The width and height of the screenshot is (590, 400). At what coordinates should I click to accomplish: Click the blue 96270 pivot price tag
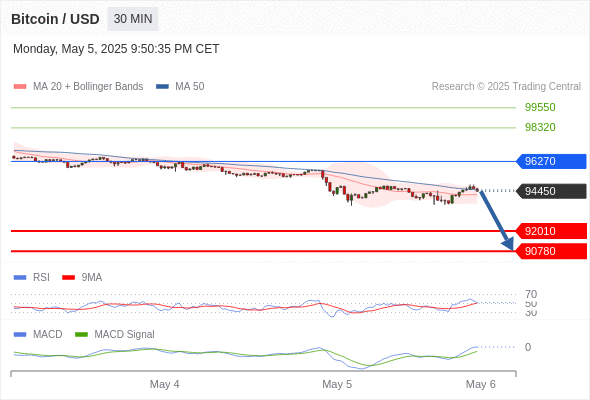pyautogui.click(x=550, y=161)
